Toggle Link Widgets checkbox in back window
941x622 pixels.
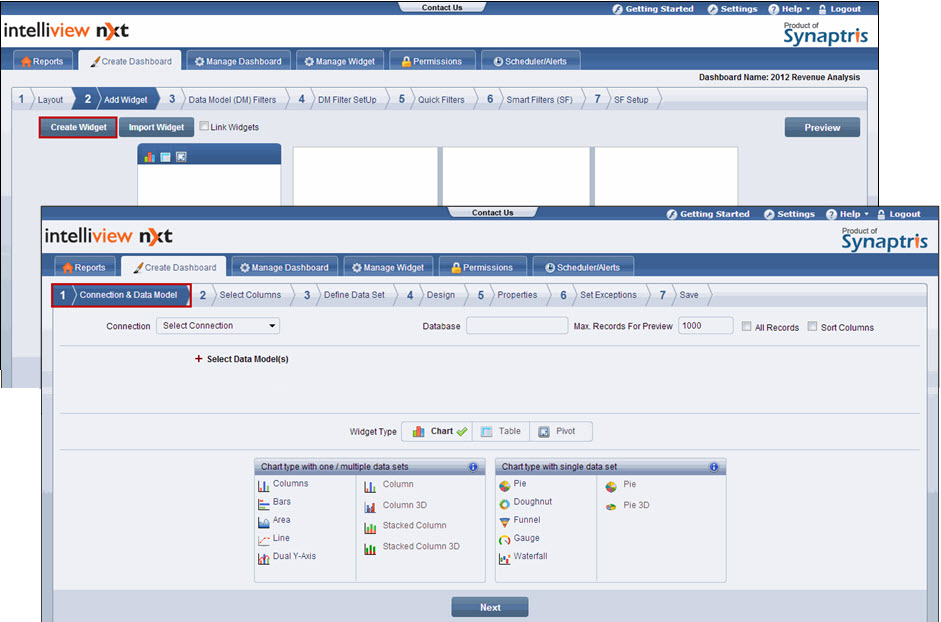tap(204, 126)
